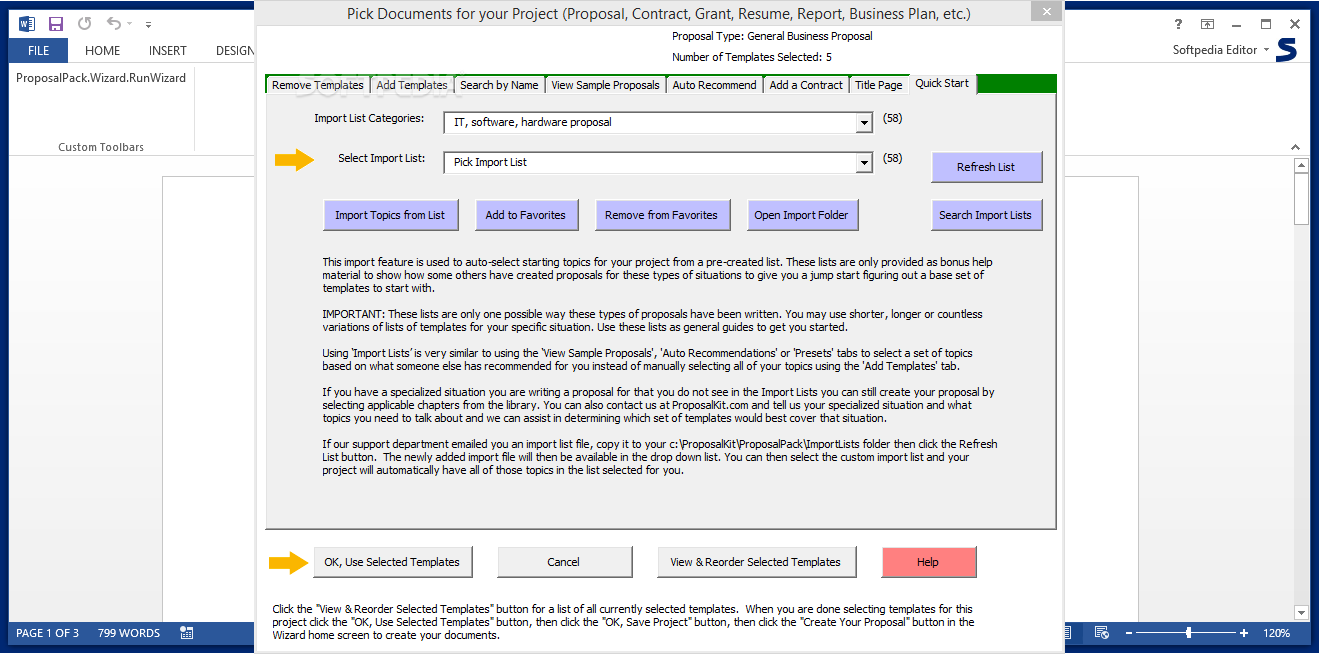
Task: Maximize the Word window
Action: click(1266, 24)
